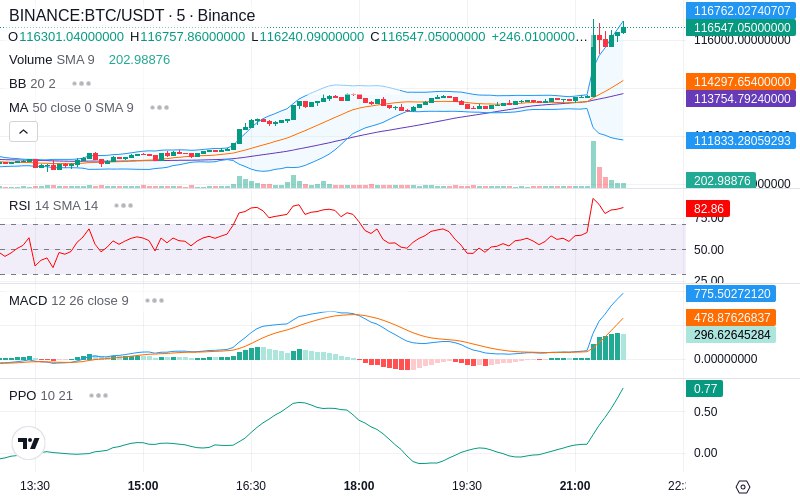Image resolution: width=800 pixels, height=500 pixels.
Task: Click the lower Bollinger label 111833.28059293
Action: [x=741, y=140]
